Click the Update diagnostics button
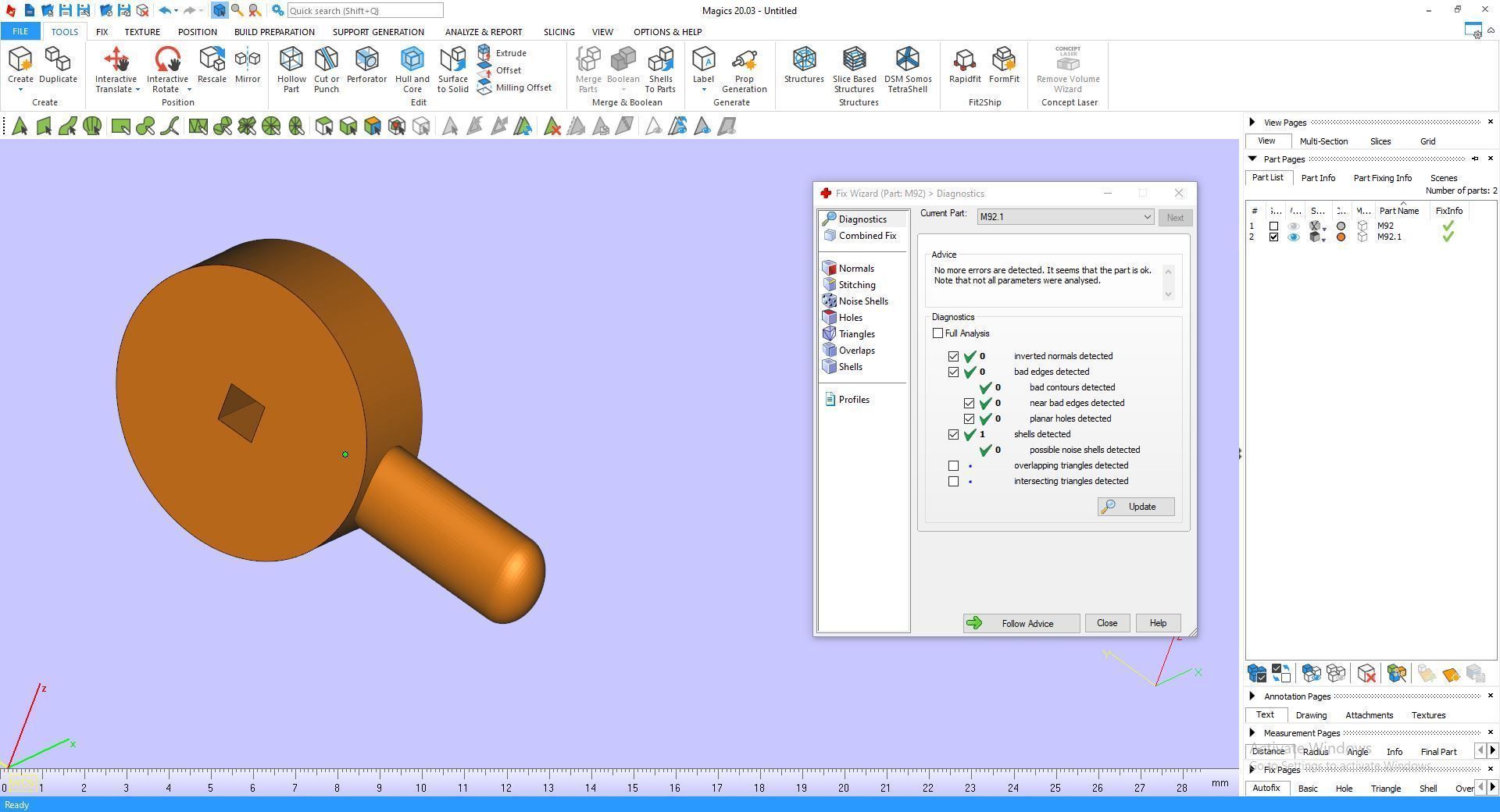 pos(1136,507)
